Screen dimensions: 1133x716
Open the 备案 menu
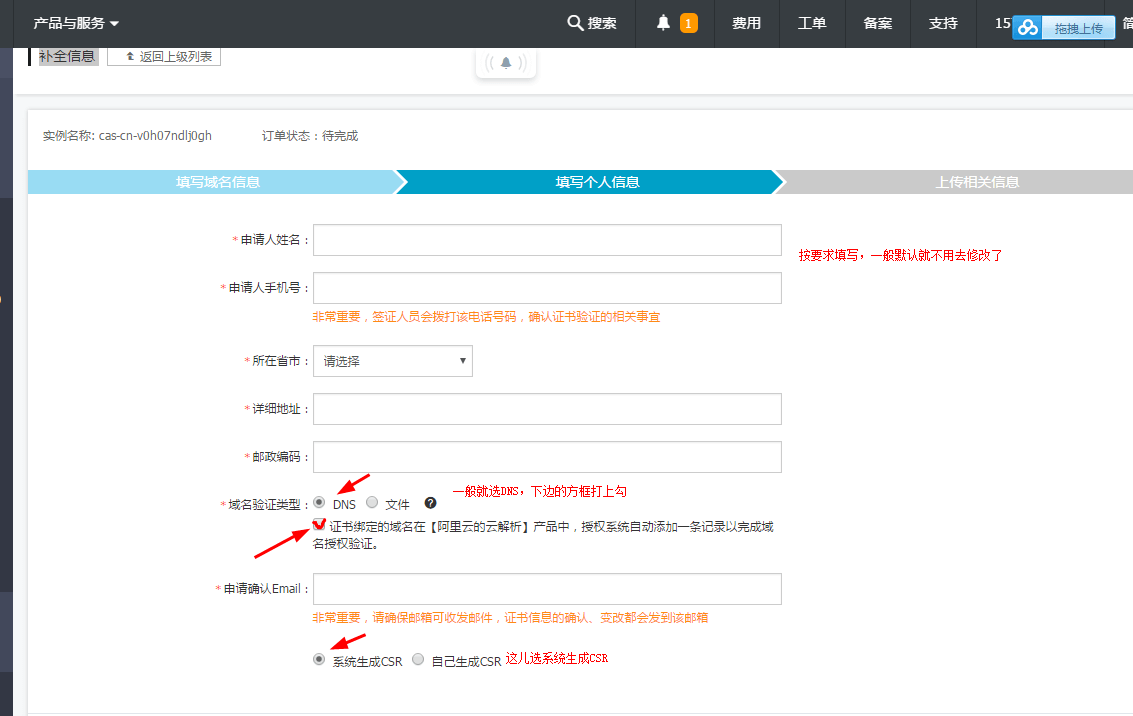point(878,24)
